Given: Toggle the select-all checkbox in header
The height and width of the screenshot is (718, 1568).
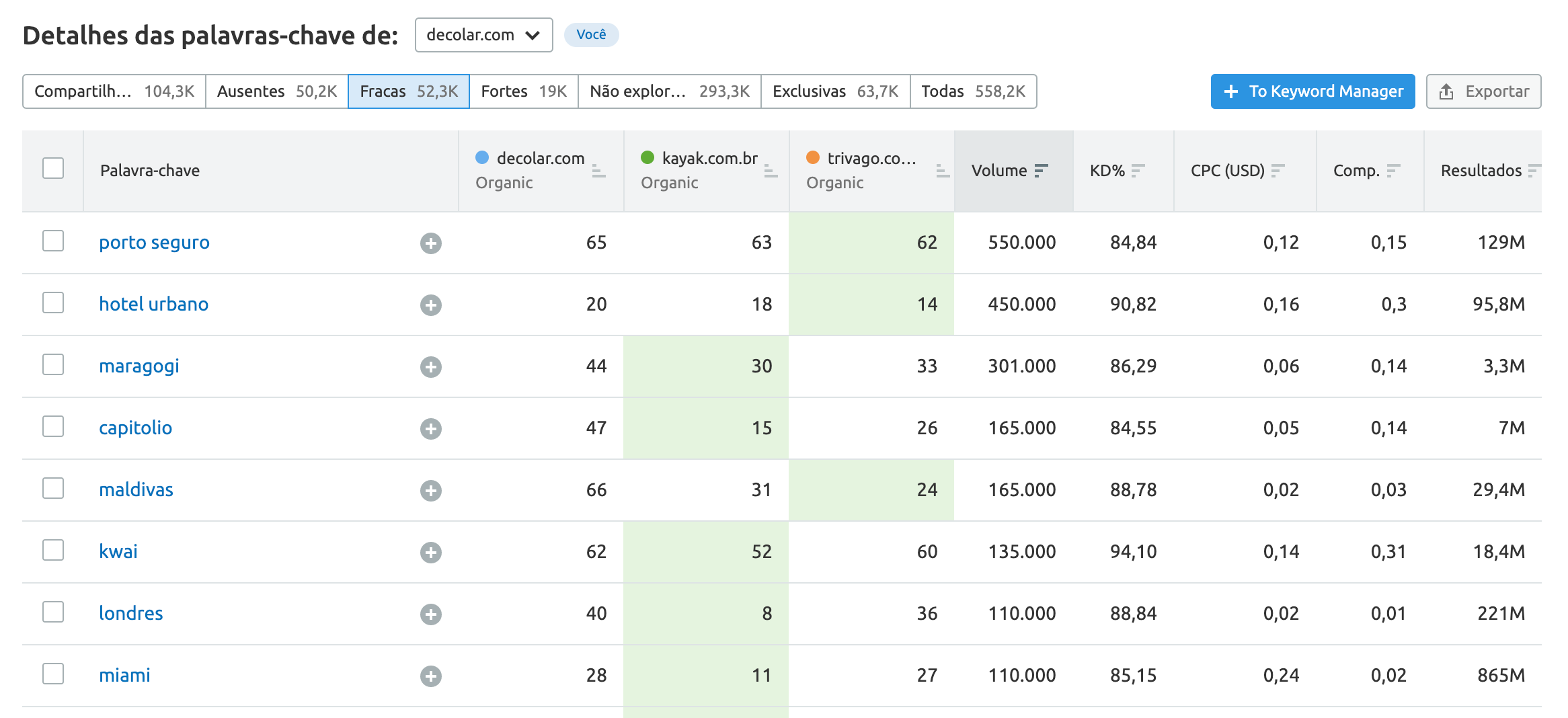Looking at the screenshot, I should coord(53,168).
